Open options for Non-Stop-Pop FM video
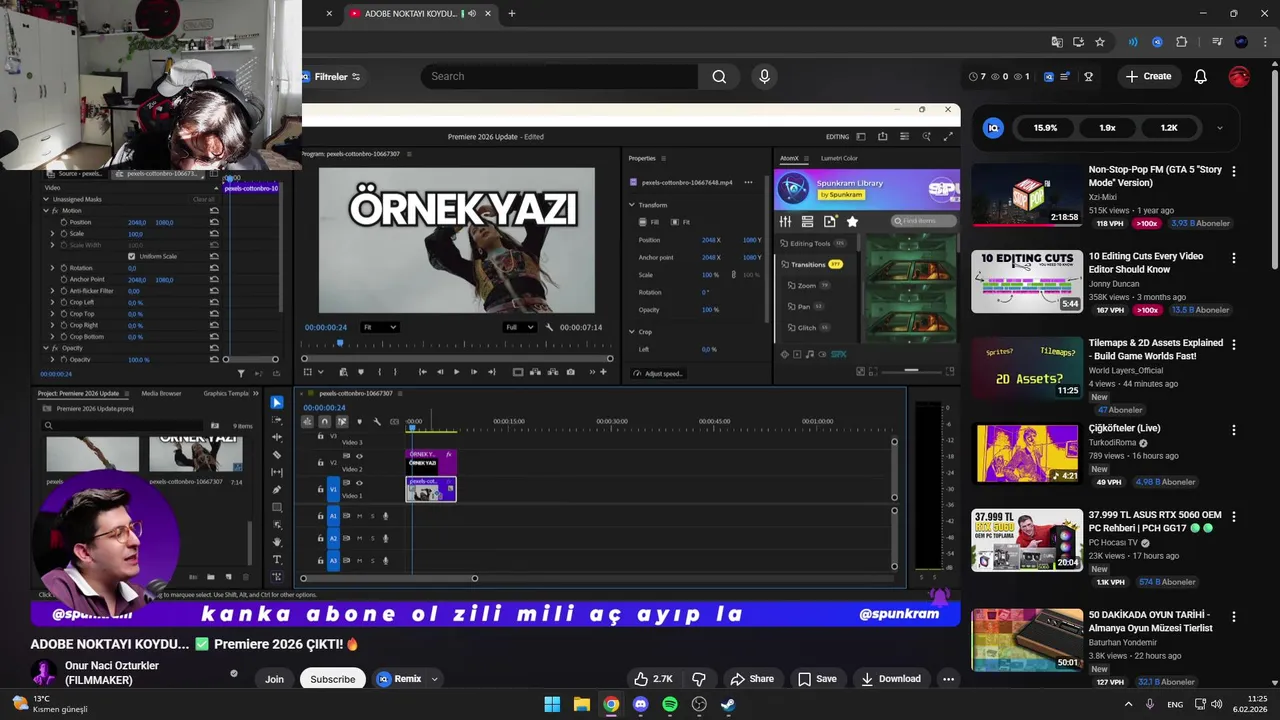1280x720 pixels. click(x=1233, y=171)
